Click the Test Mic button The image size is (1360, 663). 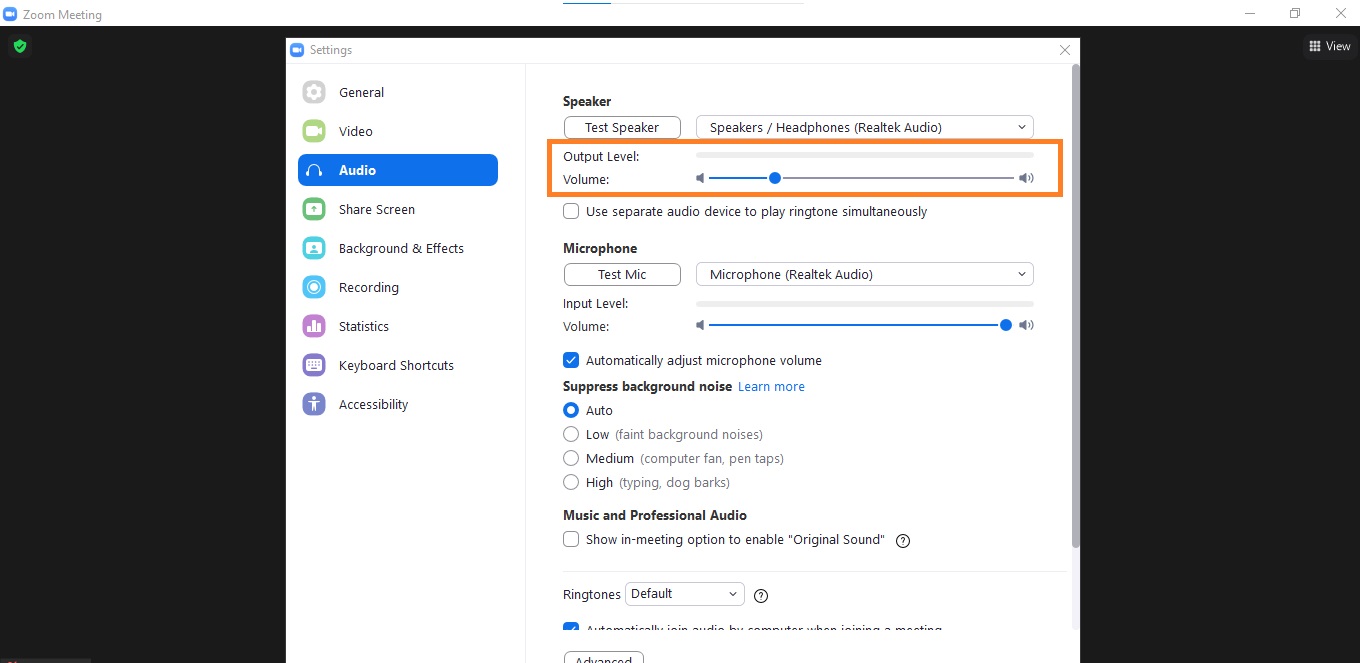coord(622,274)
